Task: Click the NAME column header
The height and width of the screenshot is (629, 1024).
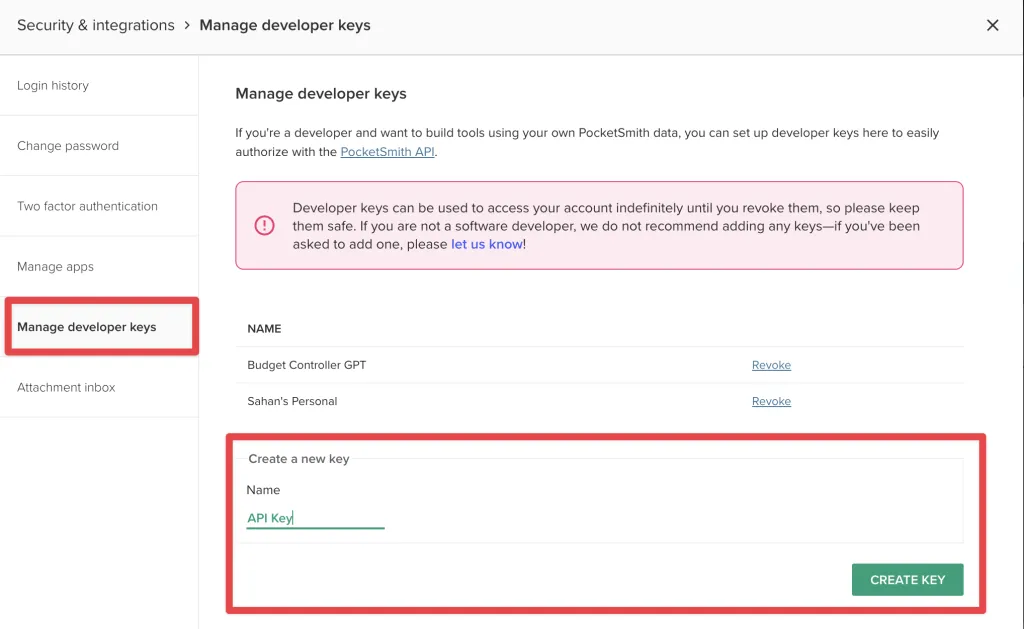Action: coord(264,329)
